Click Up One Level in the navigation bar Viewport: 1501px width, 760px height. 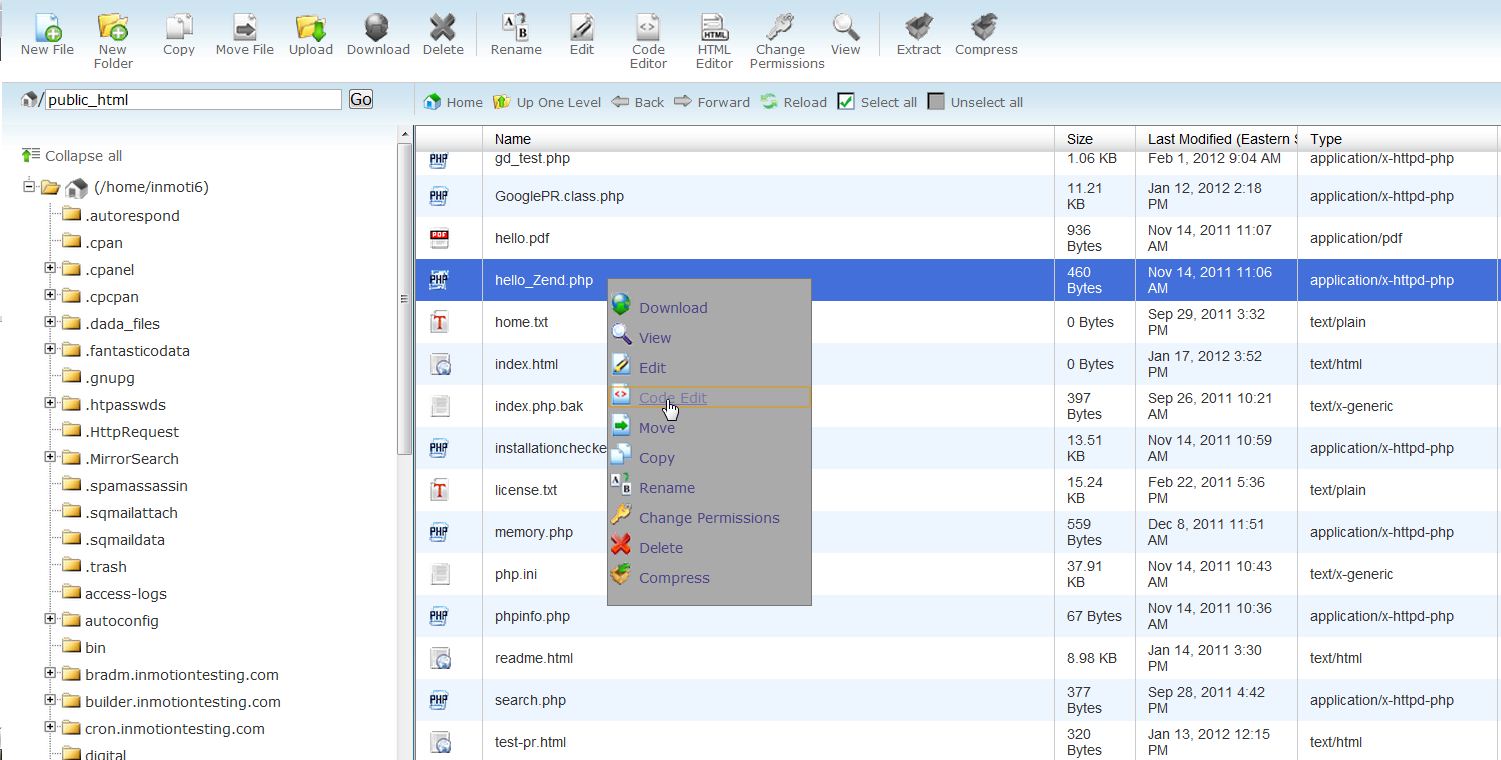coord(553,101)
